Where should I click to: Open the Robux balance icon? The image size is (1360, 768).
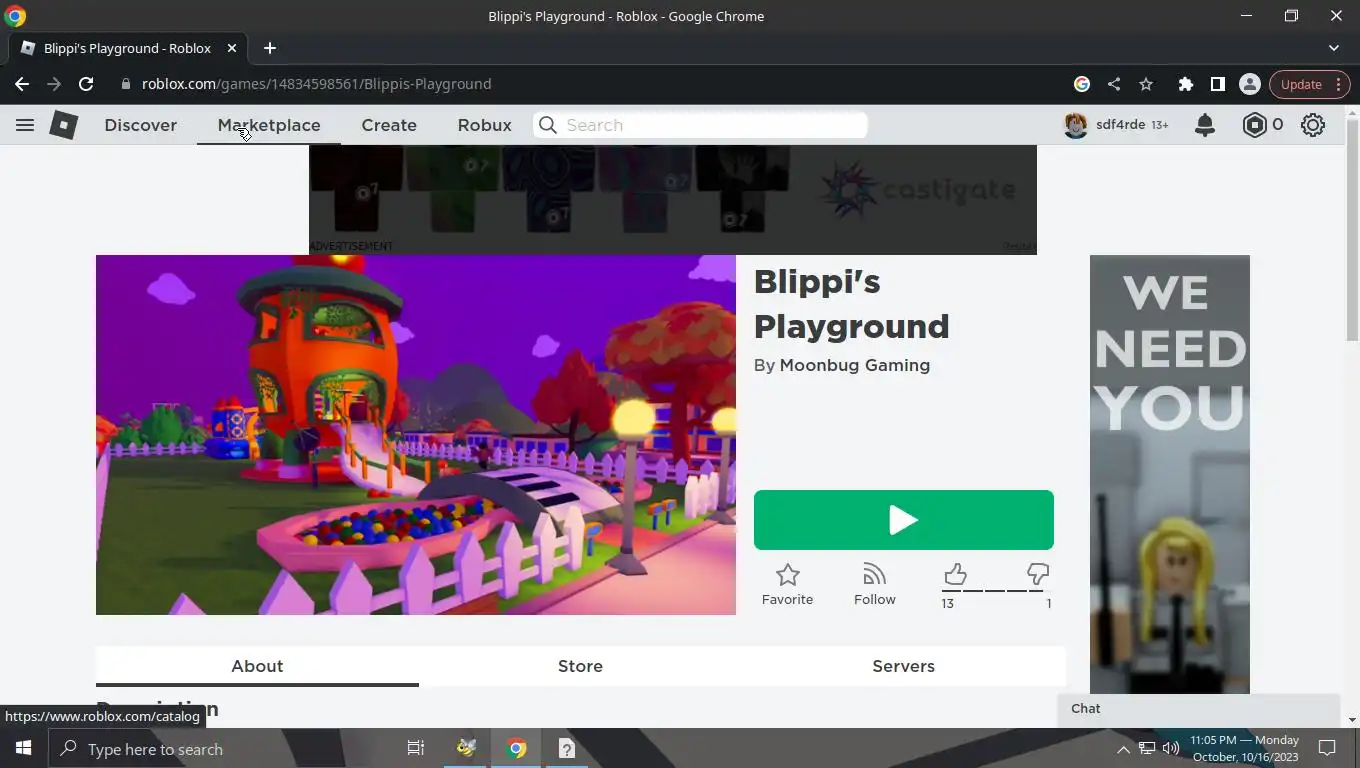point(1254,125)
